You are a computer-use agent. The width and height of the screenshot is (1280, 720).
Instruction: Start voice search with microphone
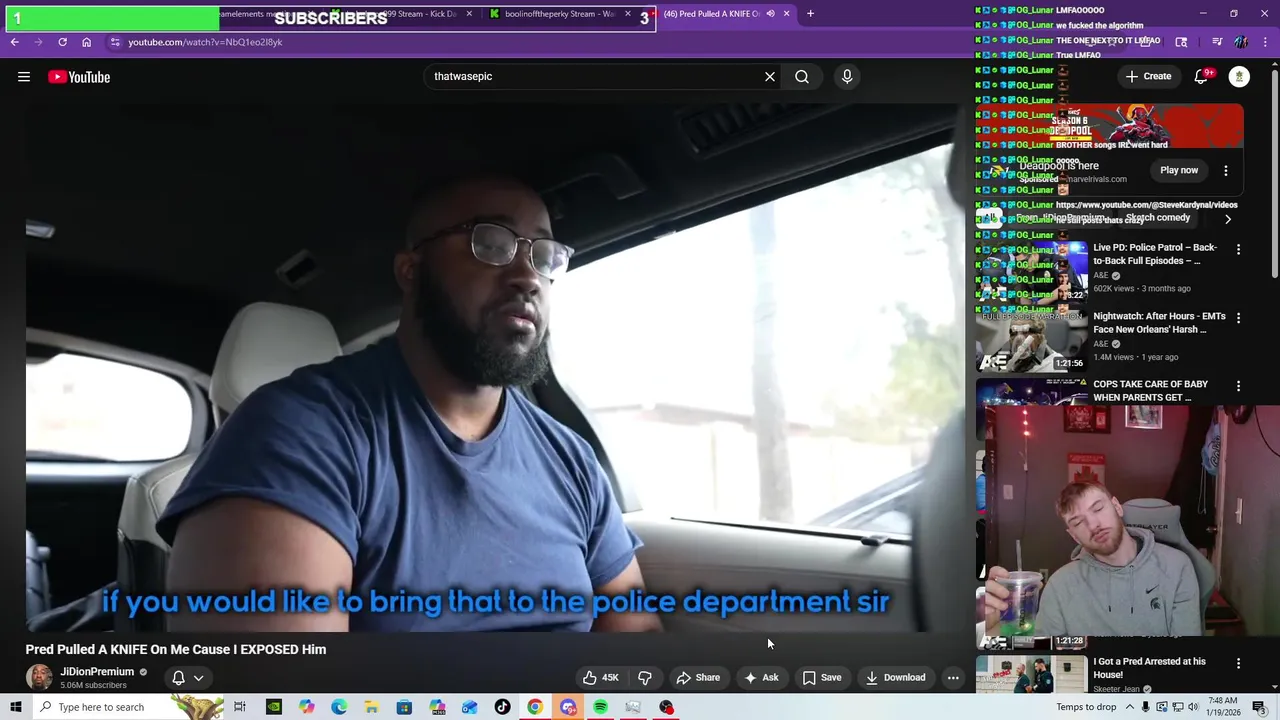coord(847,76)
